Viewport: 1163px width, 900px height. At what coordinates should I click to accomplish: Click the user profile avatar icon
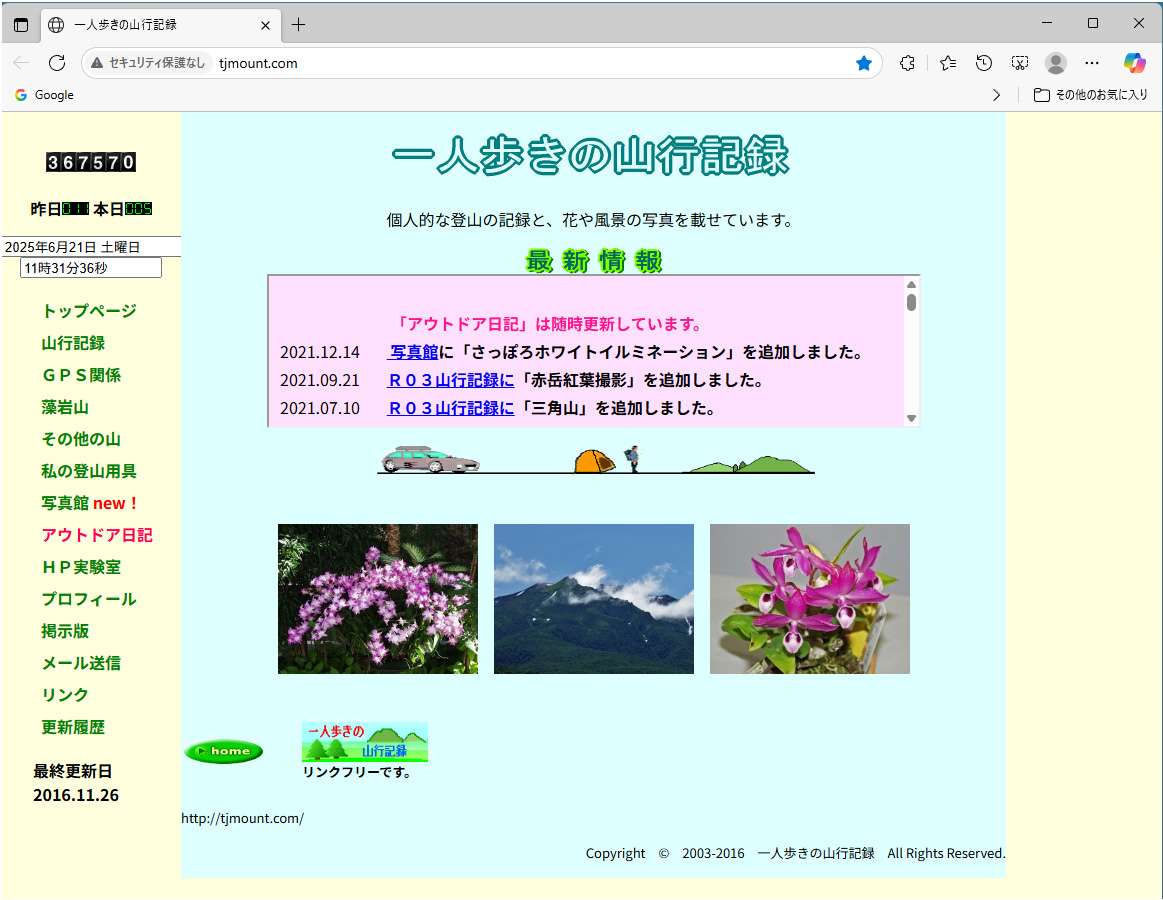1056,63
